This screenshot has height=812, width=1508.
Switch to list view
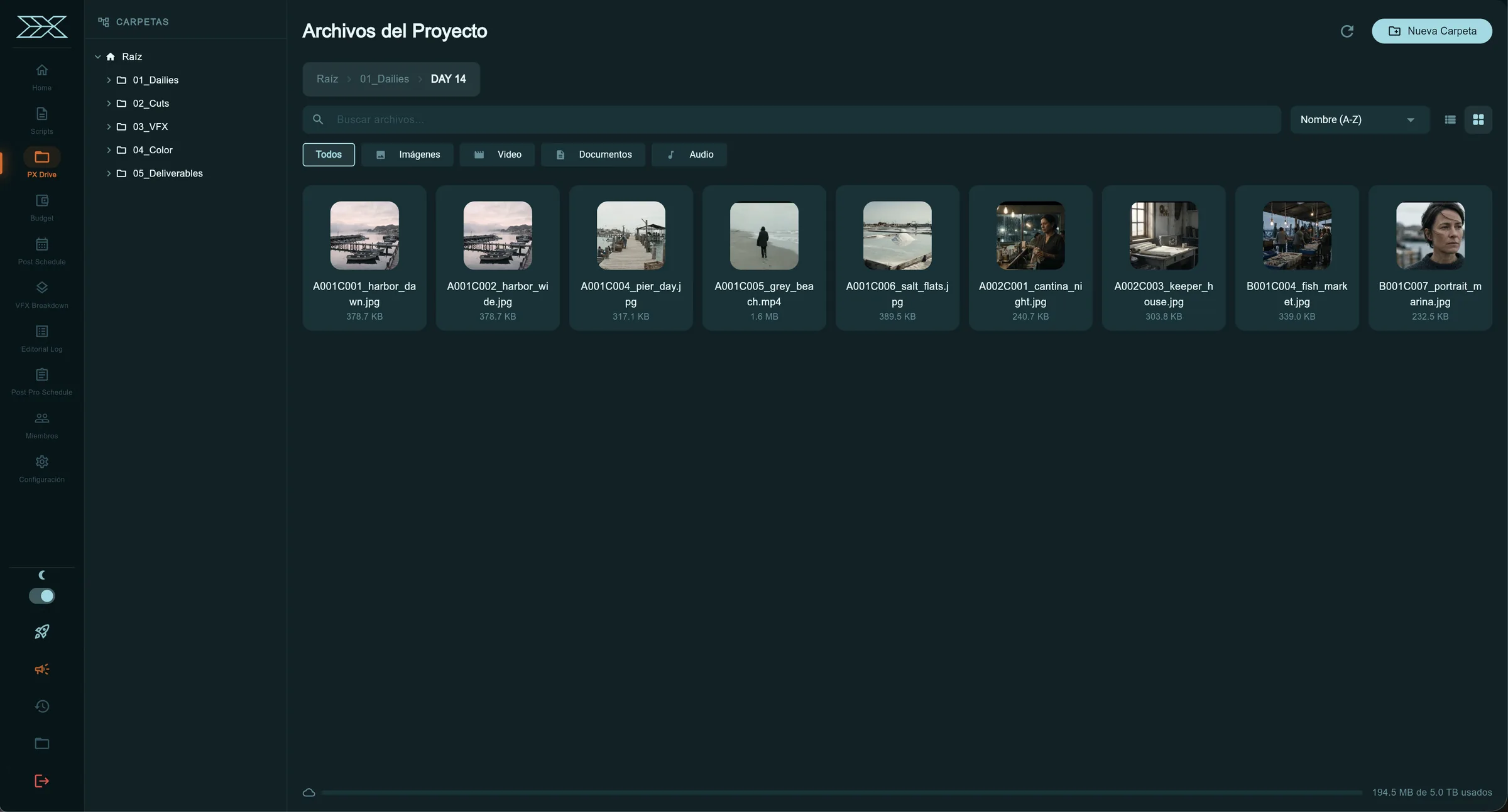click(1450, 119)
